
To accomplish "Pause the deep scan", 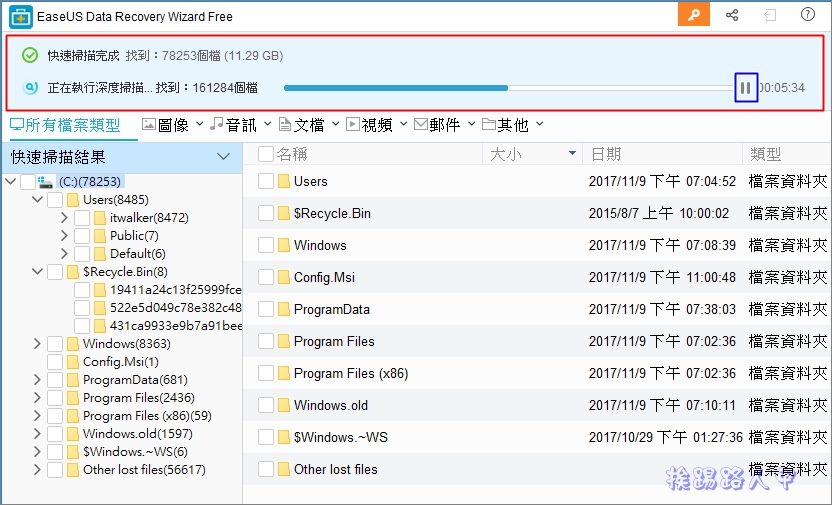I will click(x=746, y=88).
